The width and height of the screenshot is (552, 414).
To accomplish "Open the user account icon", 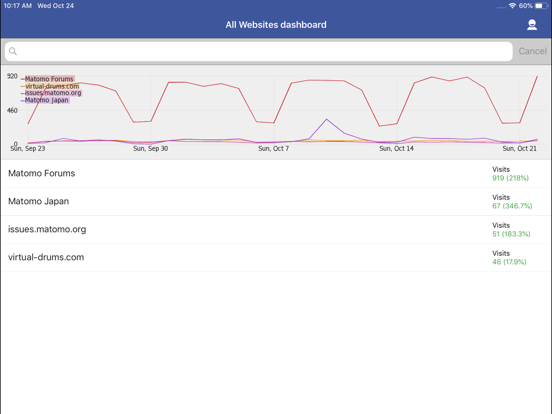I will [532, 25].
